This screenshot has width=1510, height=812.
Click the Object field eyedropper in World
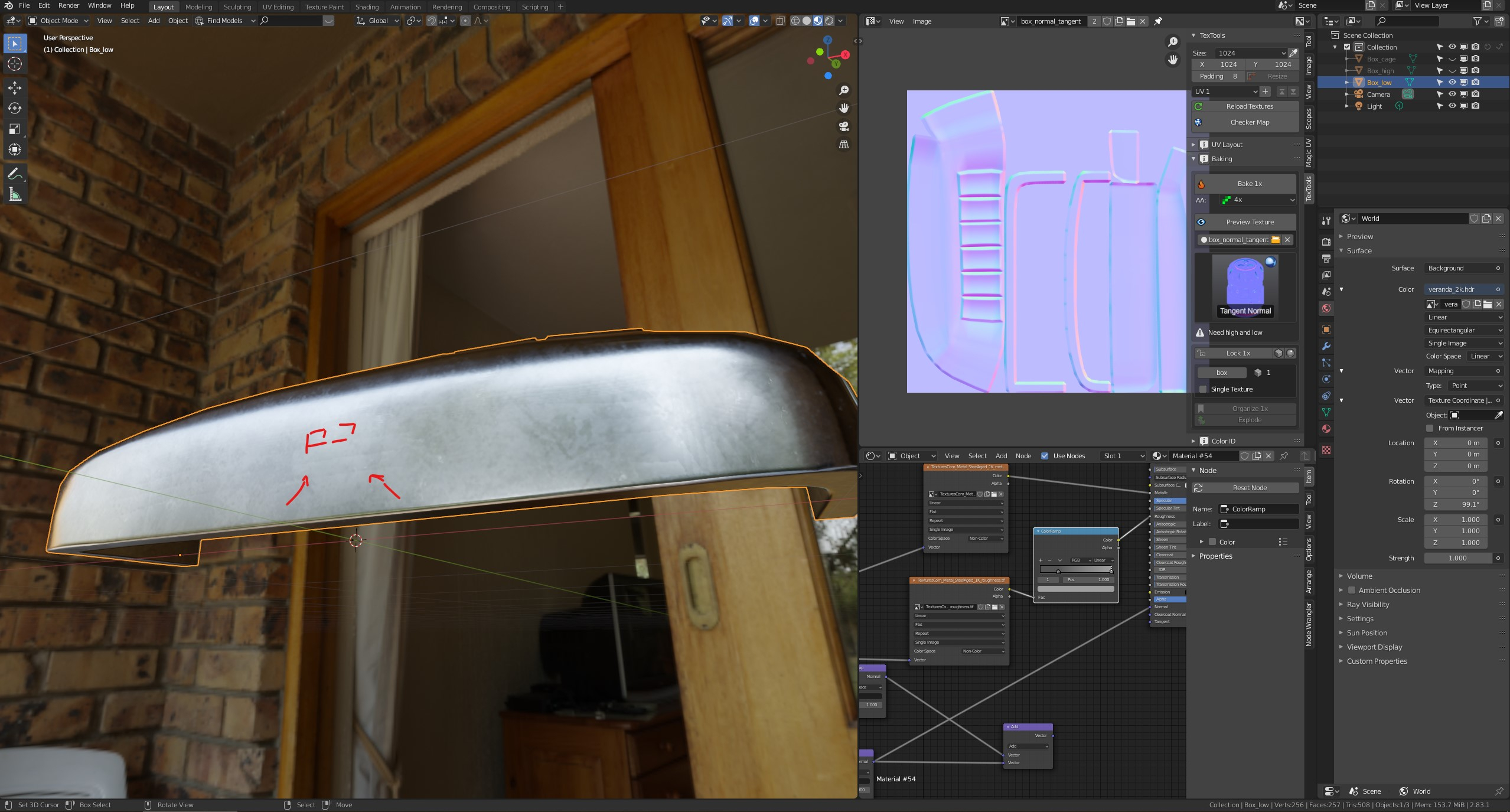coord(1498,415)
